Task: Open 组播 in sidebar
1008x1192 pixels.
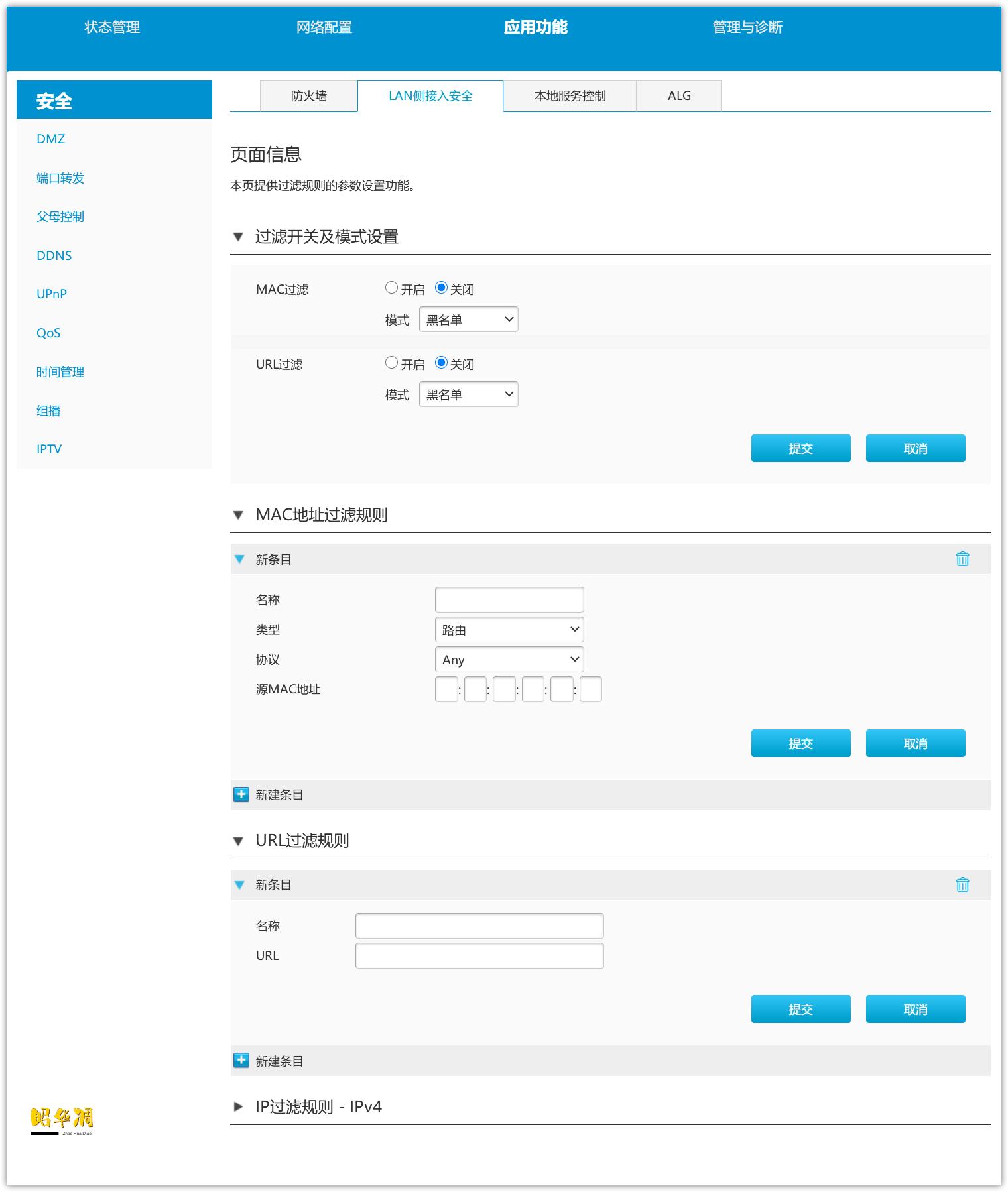Action: 48,410
